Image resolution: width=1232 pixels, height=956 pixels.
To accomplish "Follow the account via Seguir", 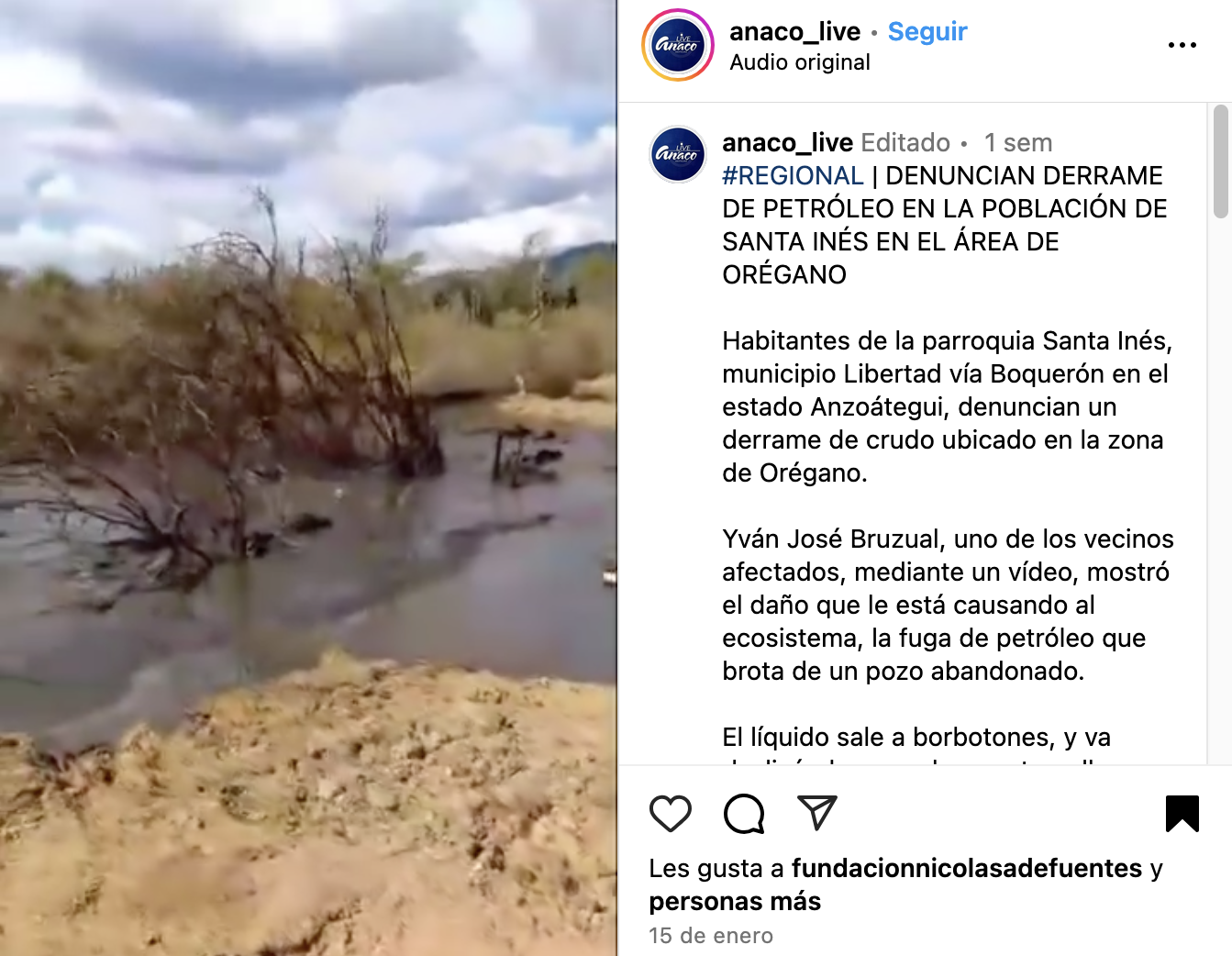I will point(927,31).
